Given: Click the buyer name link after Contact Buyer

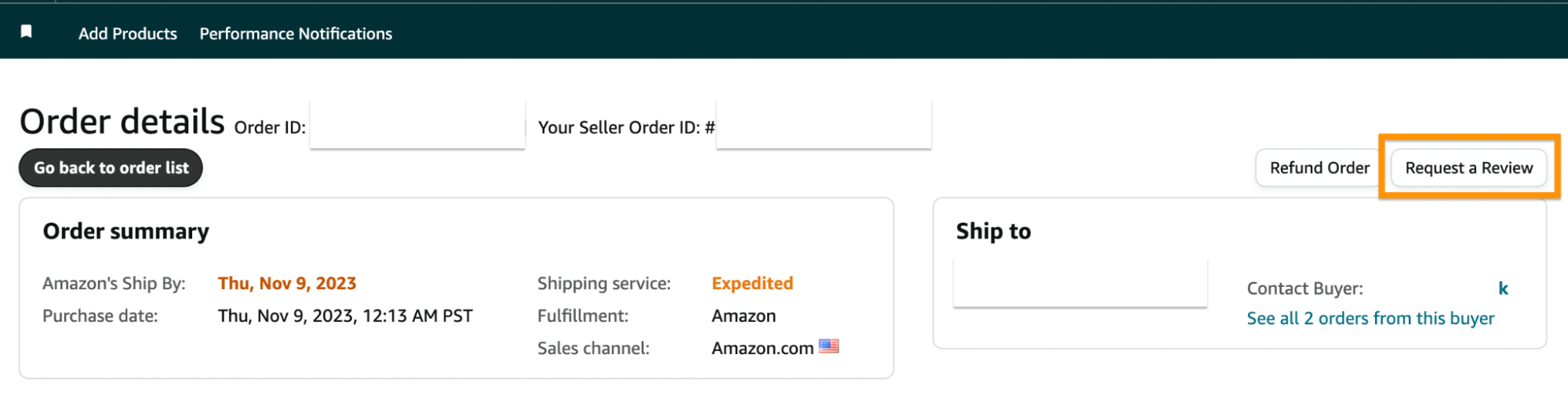Looking at the screenshot, I should point(1503,288).
